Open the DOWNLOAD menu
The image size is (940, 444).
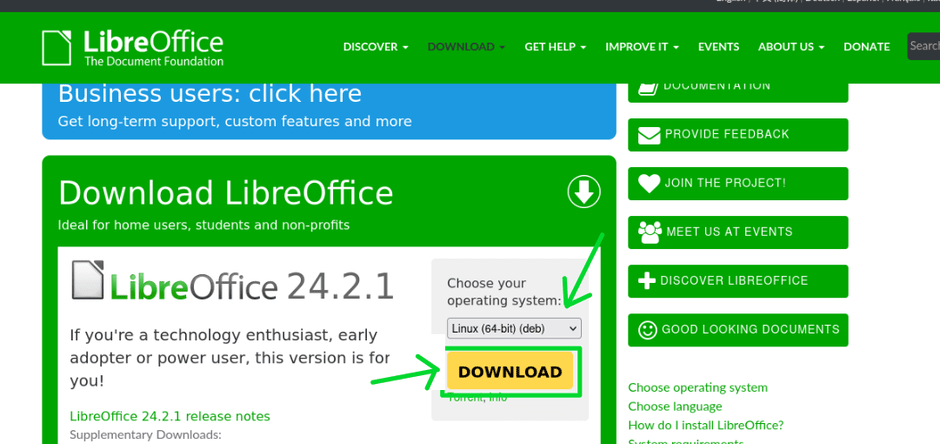point(466,47)
